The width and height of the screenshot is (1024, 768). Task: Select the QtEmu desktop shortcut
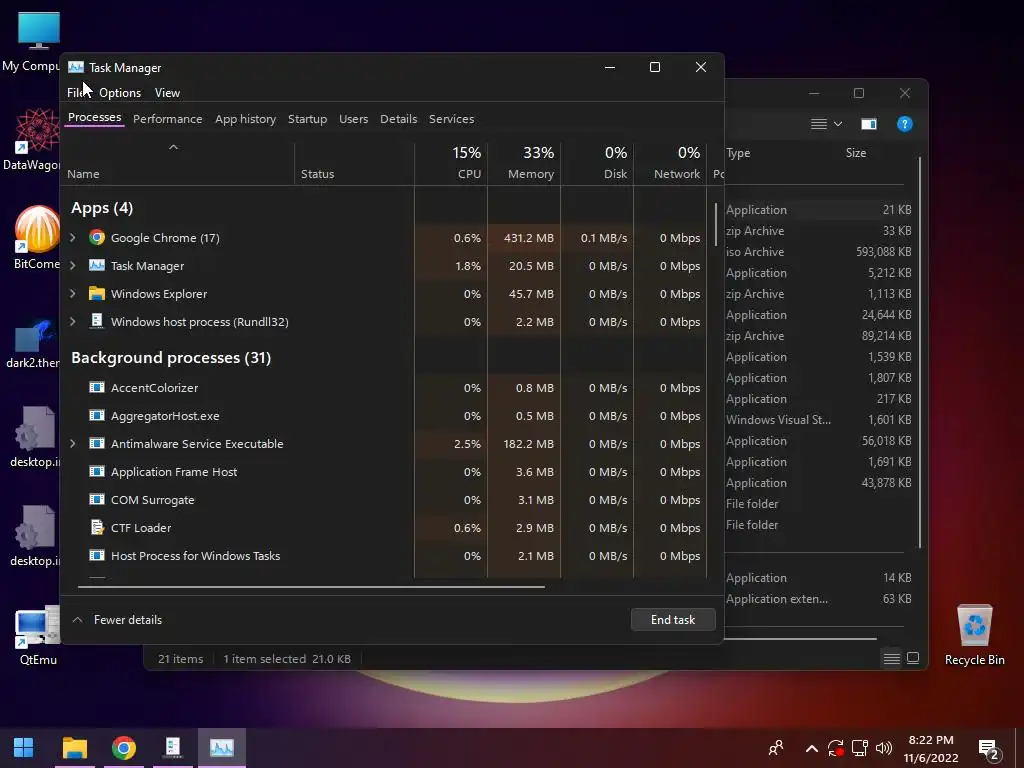37,636
